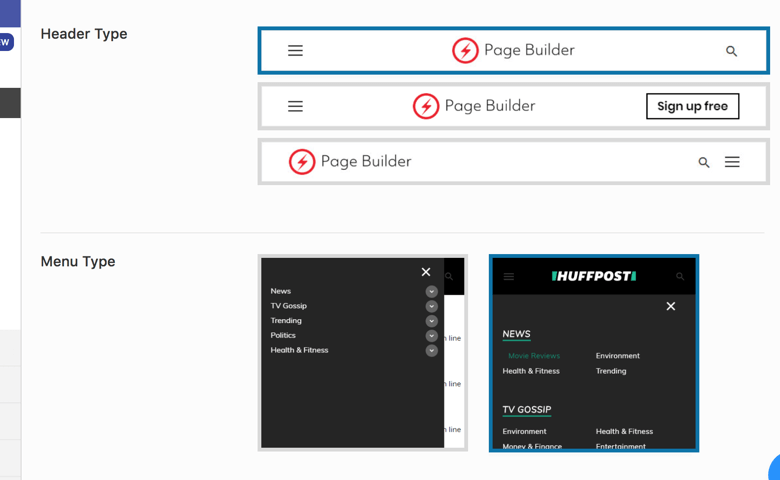Click Politics in sidebar menu preview
Image resolution: width=780 pixels, height=480 pixels.
[x=283, y=335]
